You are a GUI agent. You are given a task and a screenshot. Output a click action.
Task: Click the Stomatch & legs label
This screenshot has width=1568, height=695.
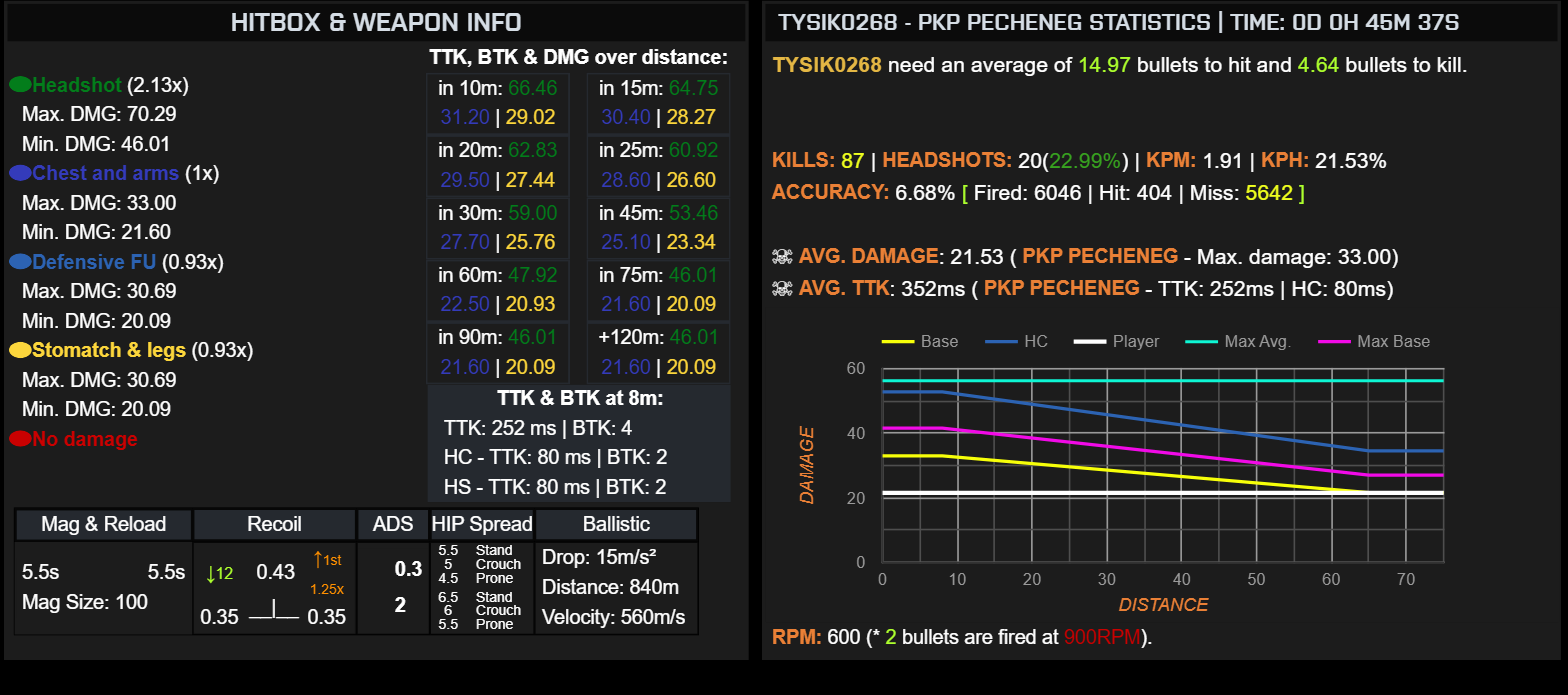[109, 350]
